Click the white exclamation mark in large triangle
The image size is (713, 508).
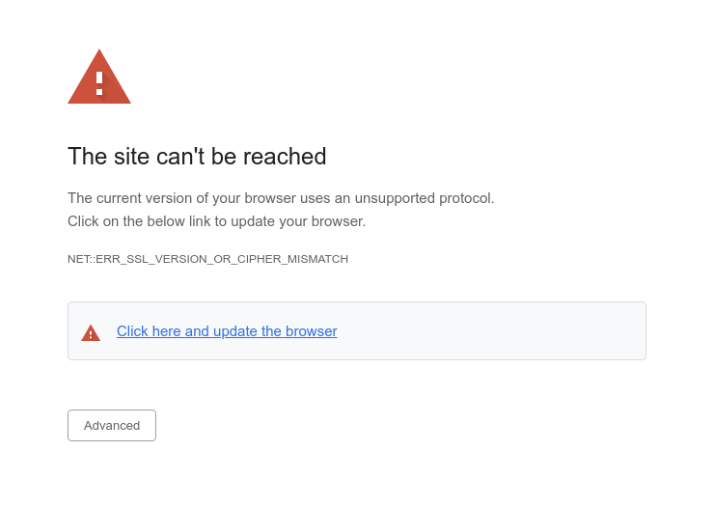99,84
